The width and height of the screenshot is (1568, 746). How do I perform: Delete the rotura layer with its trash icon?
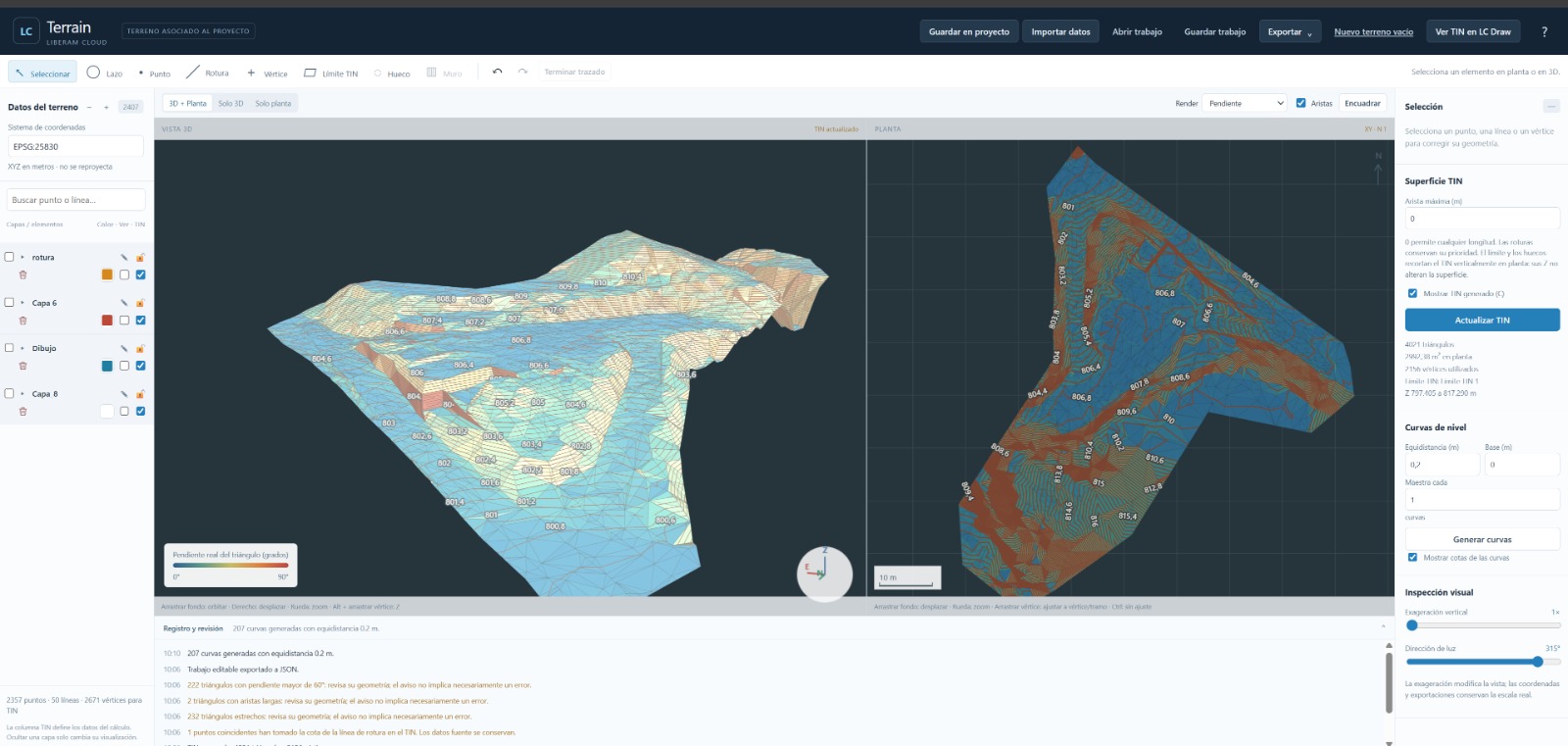pyautogui.click(x=23, y=274)
